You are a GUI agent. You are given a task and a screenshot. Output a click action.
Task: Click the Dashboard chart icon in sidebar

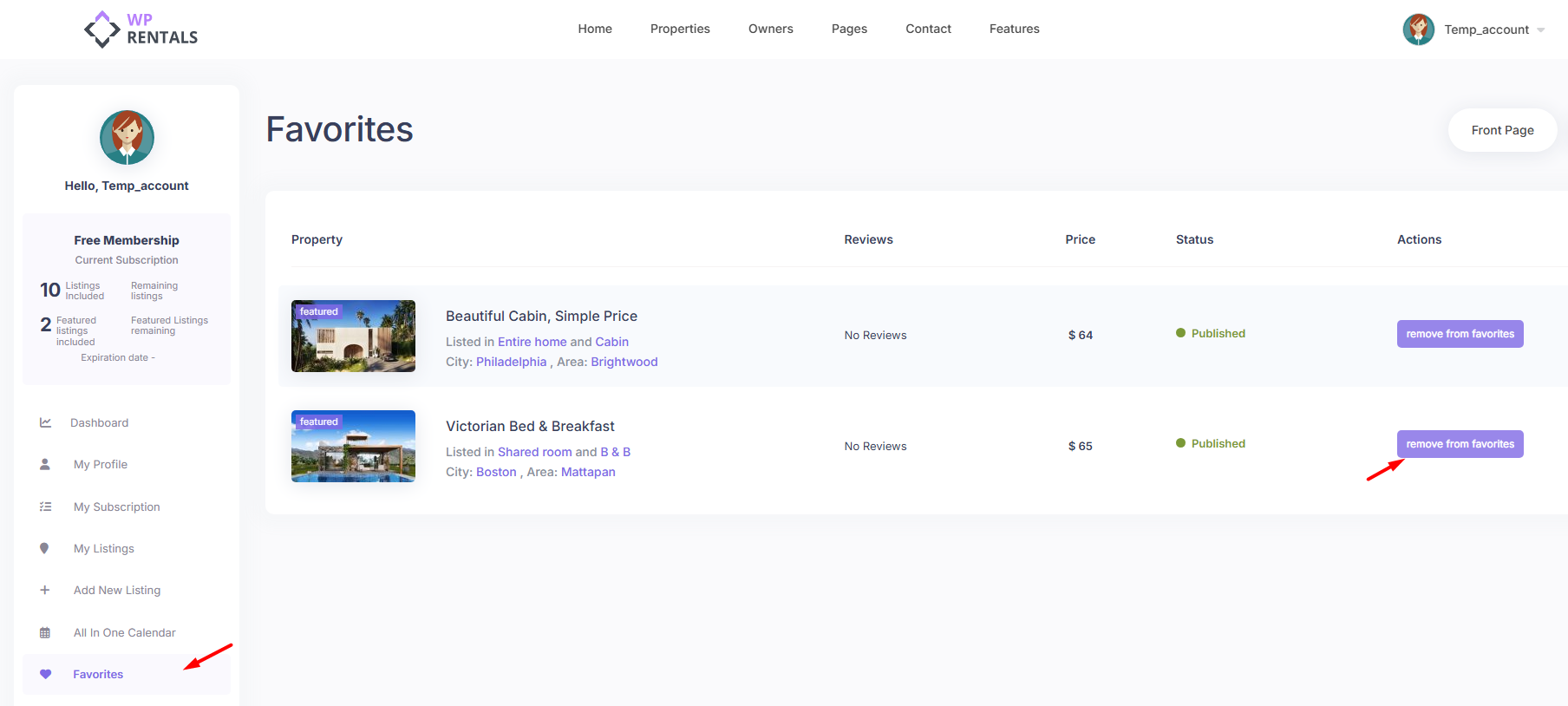(x=45, y=422)
